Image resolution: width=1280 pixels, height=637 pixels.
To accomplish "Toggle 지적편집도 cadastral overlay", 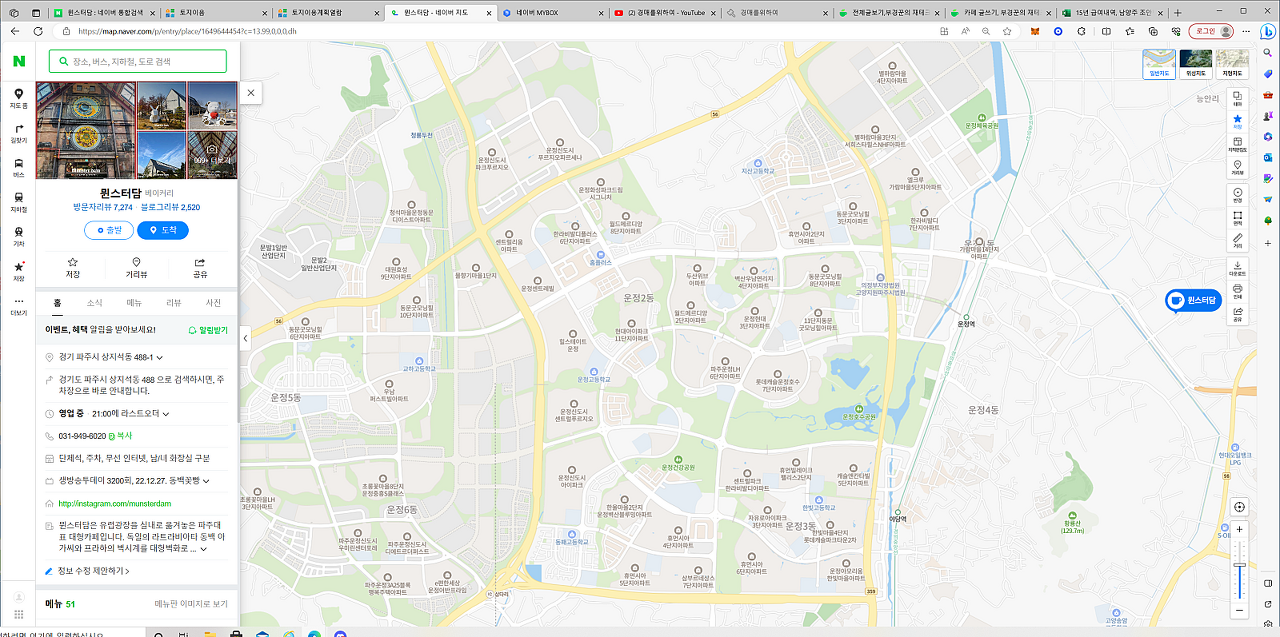I will click(1237, 145).
